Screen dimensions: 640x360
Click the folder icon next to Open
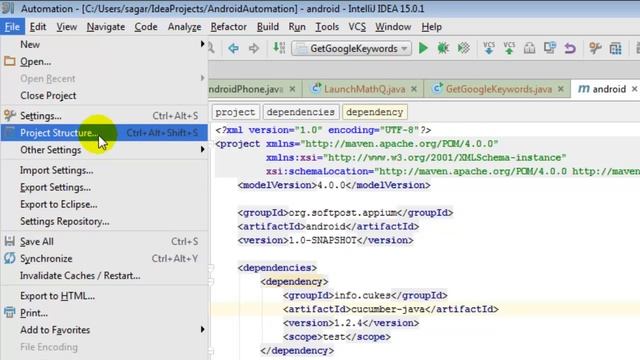point(9,61)
